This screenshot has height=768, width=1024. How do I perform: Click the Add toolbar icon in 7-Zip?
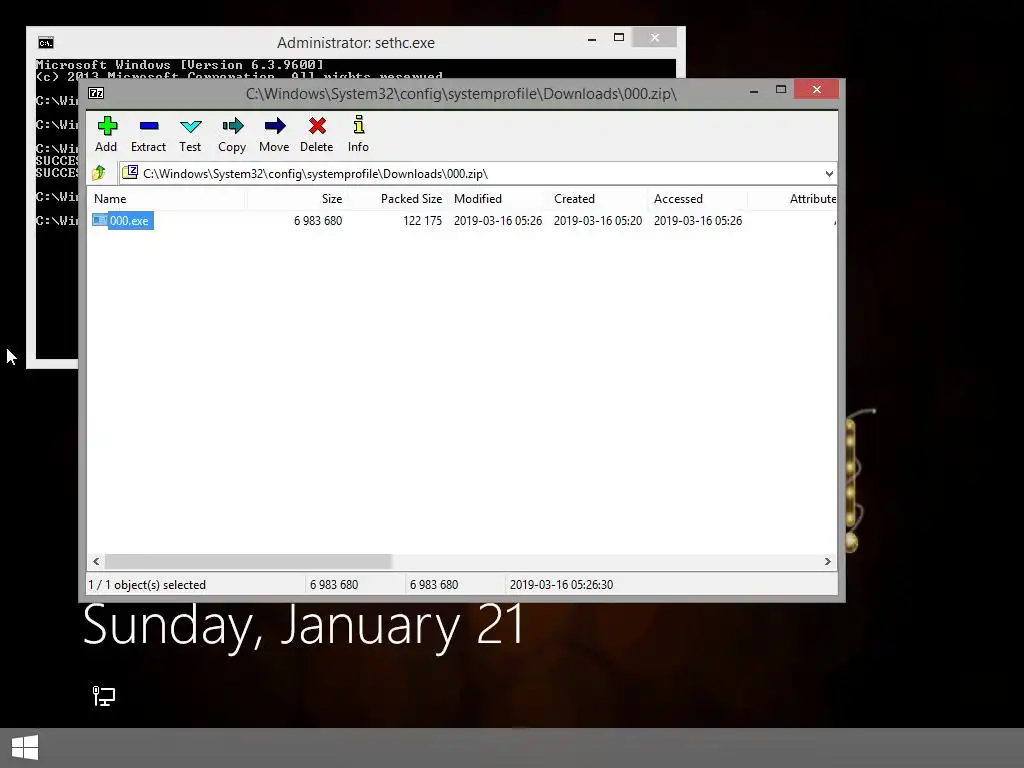107,126
